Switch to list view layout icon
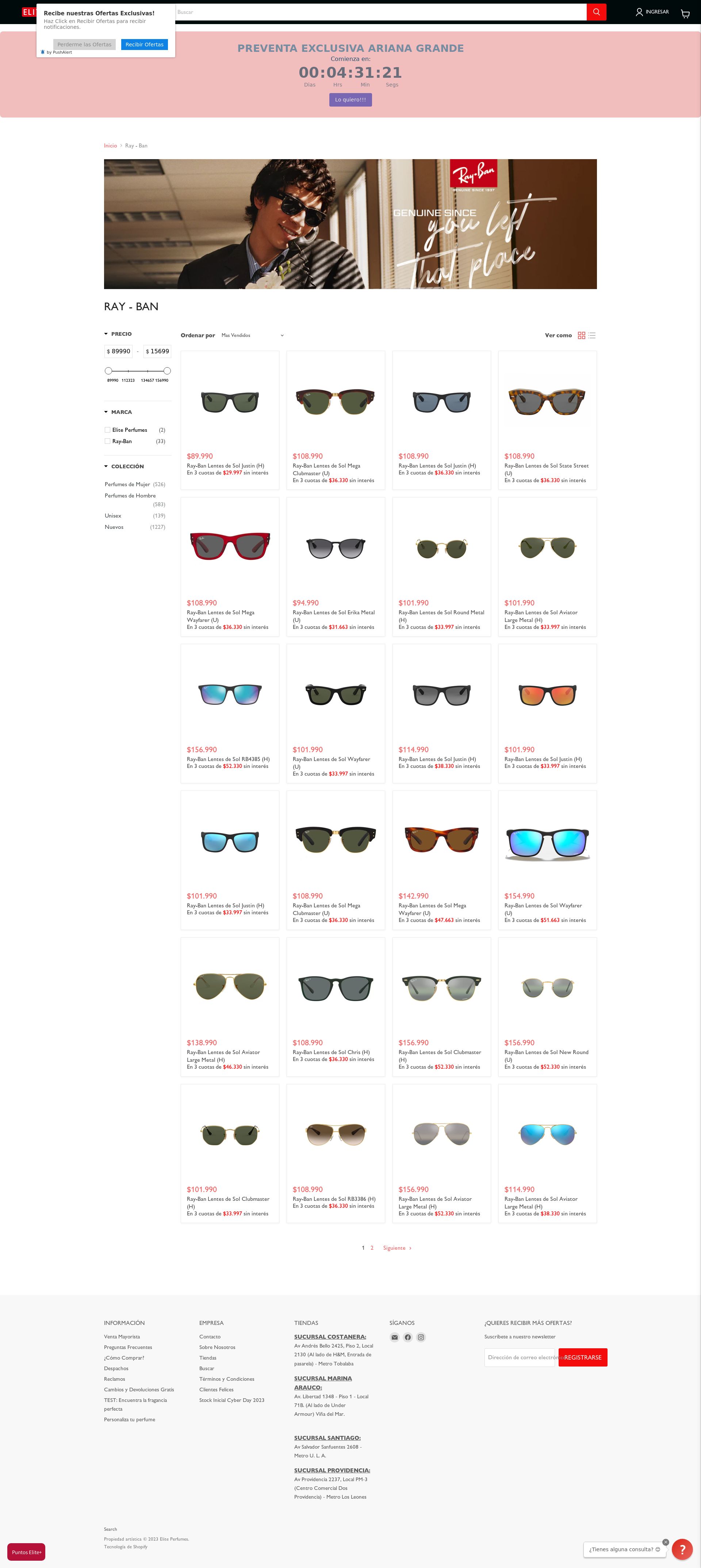 click(592, 335)
